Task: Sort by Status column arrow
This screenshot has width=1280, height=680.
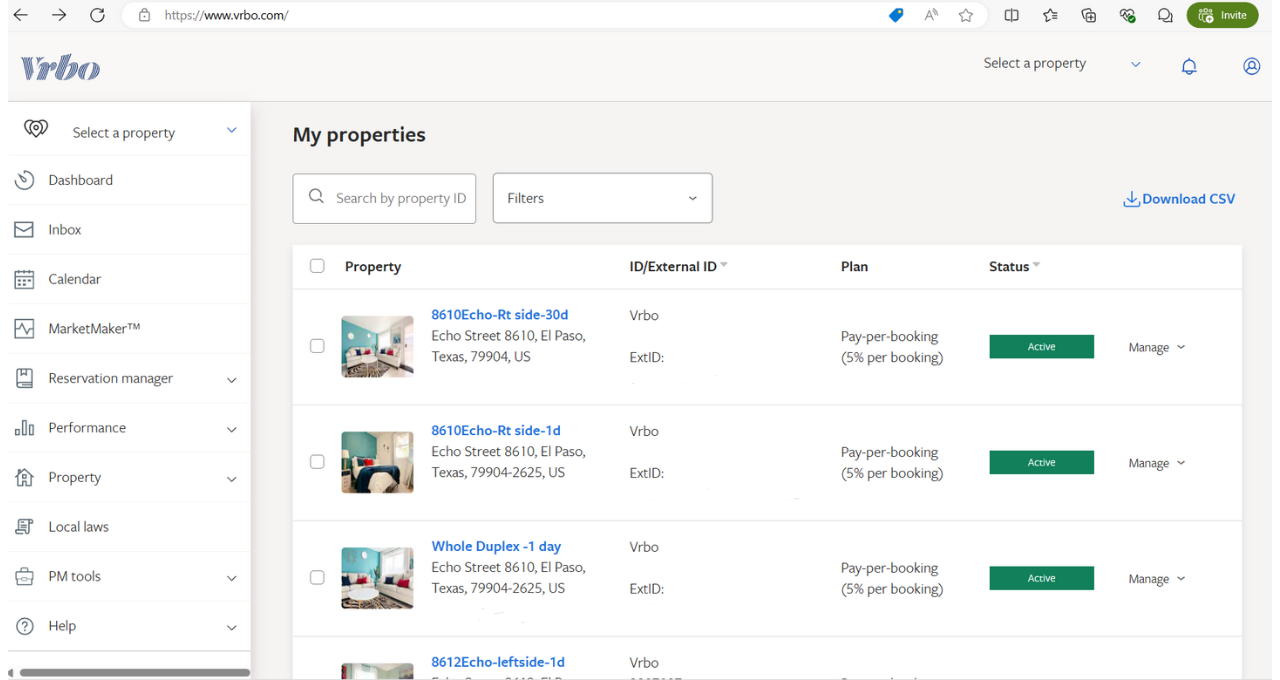Action: pos(1036,265)
